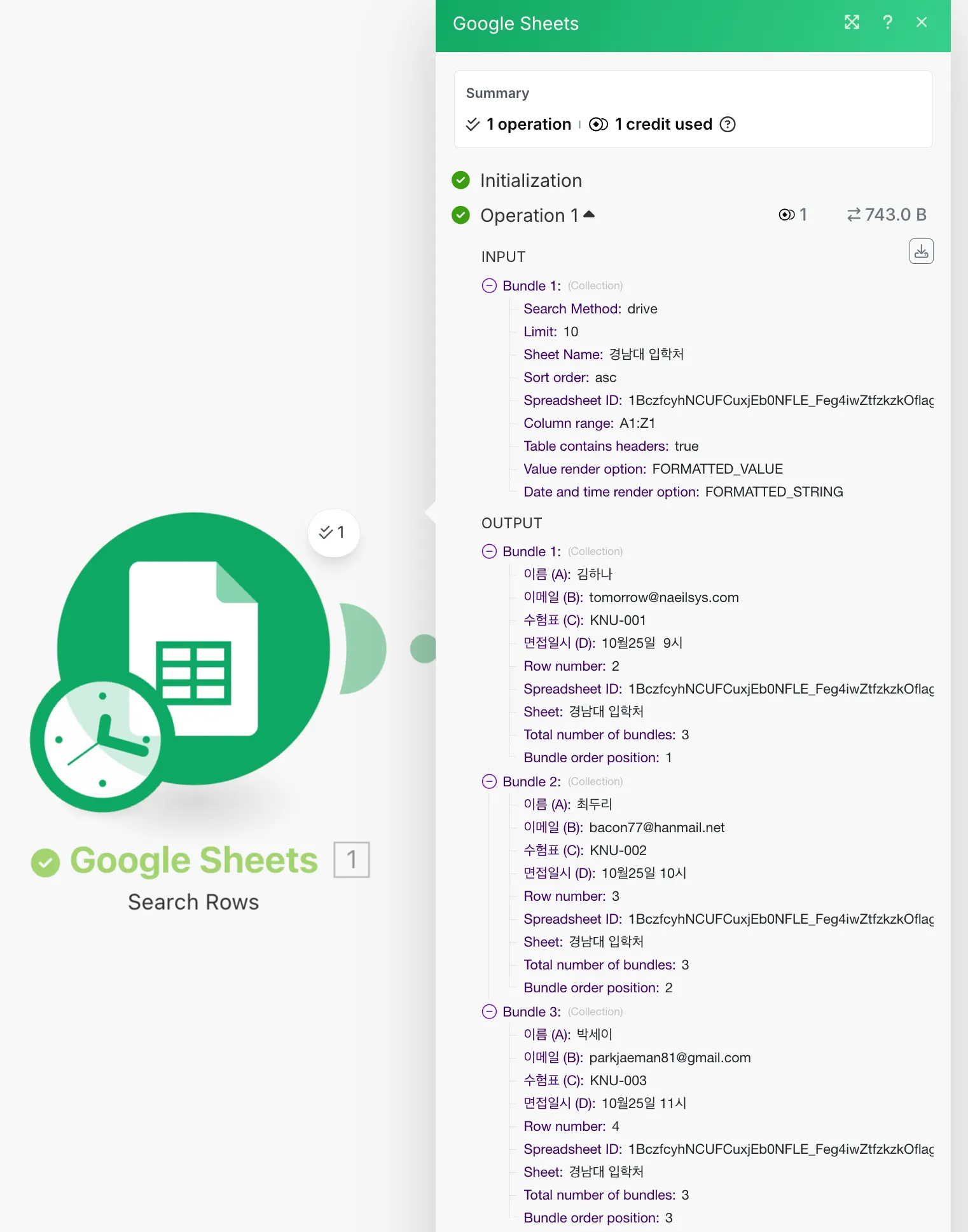Click the Sort order: asc row
This screenshot has width=968, height=1232.
click(570, 378)
